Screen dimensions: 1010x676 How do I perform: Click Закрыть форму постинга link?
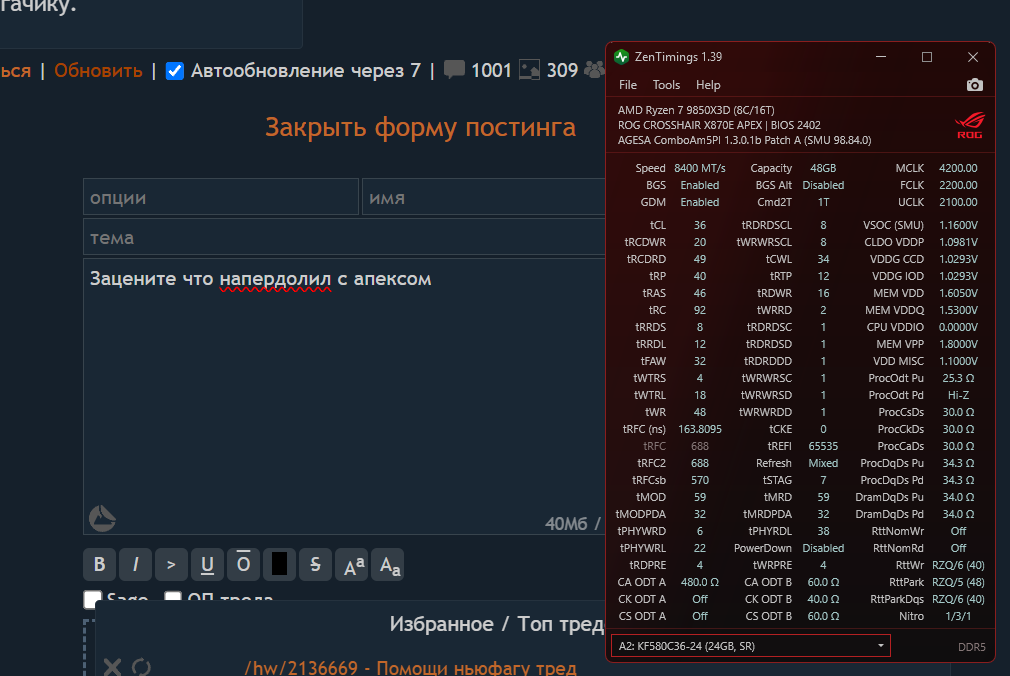420,127
